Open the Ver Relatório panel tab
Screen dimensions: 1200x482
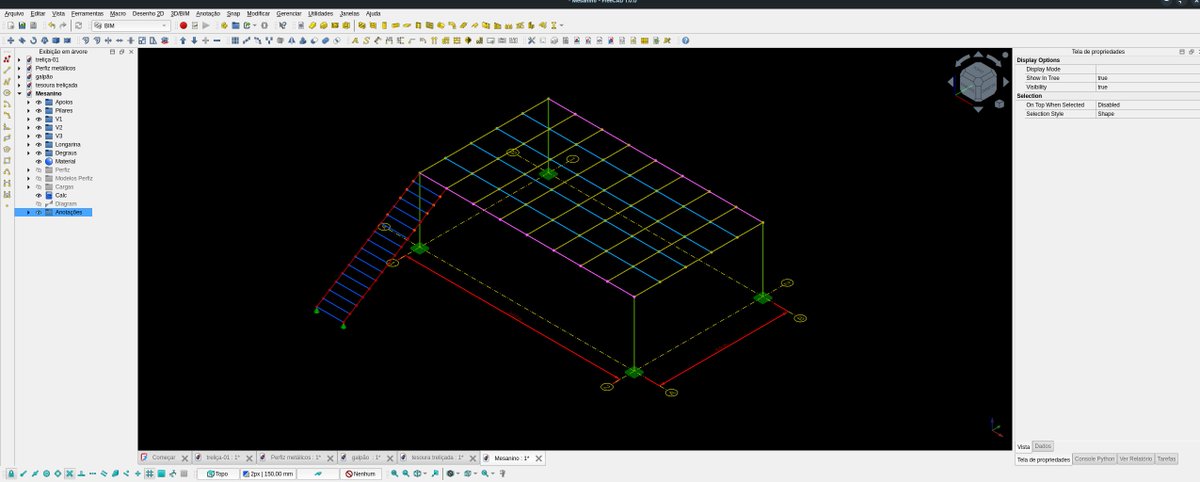click(x=1135, y=458)
